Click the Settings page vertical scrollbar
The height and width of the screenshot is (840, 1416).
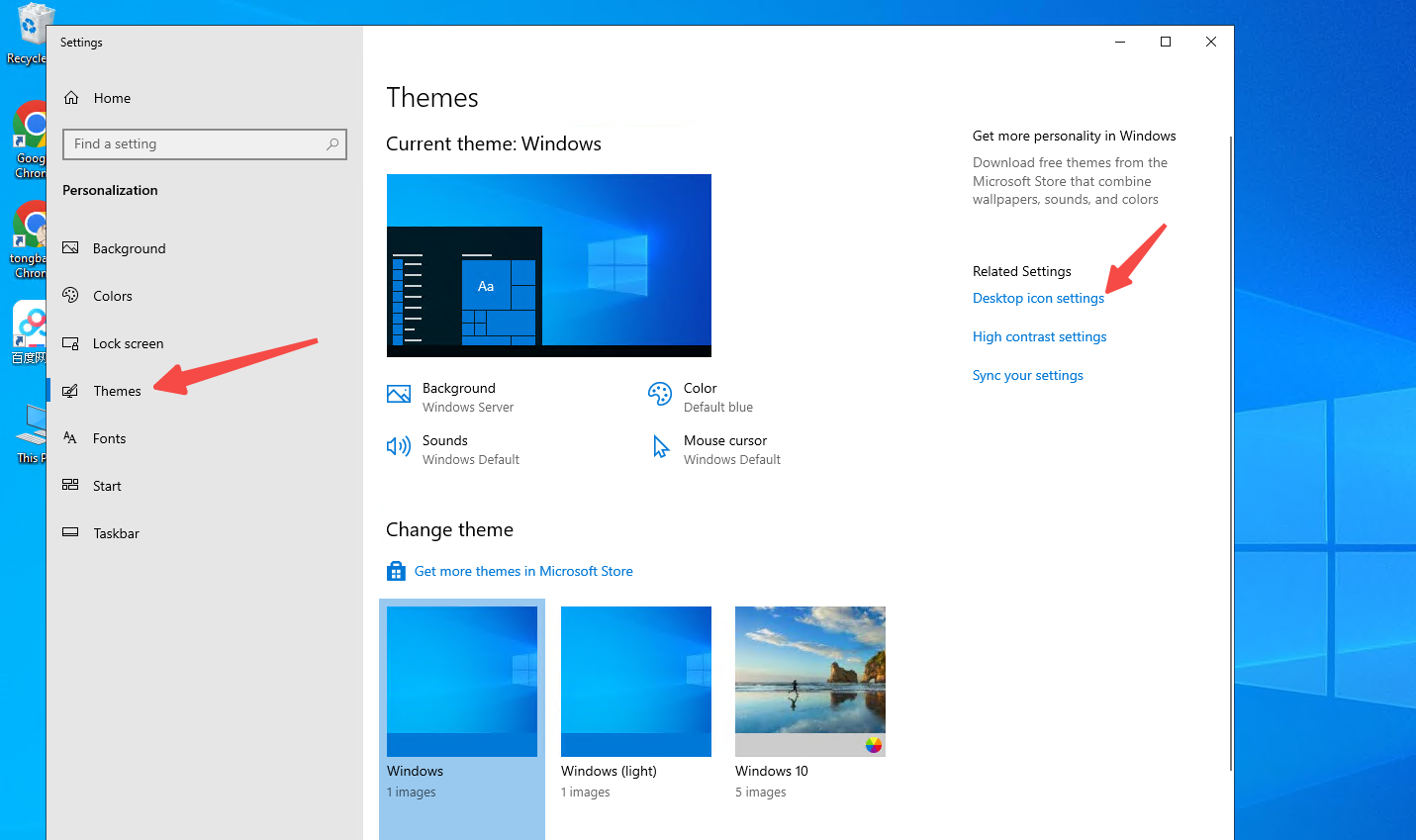(1230, 453)
